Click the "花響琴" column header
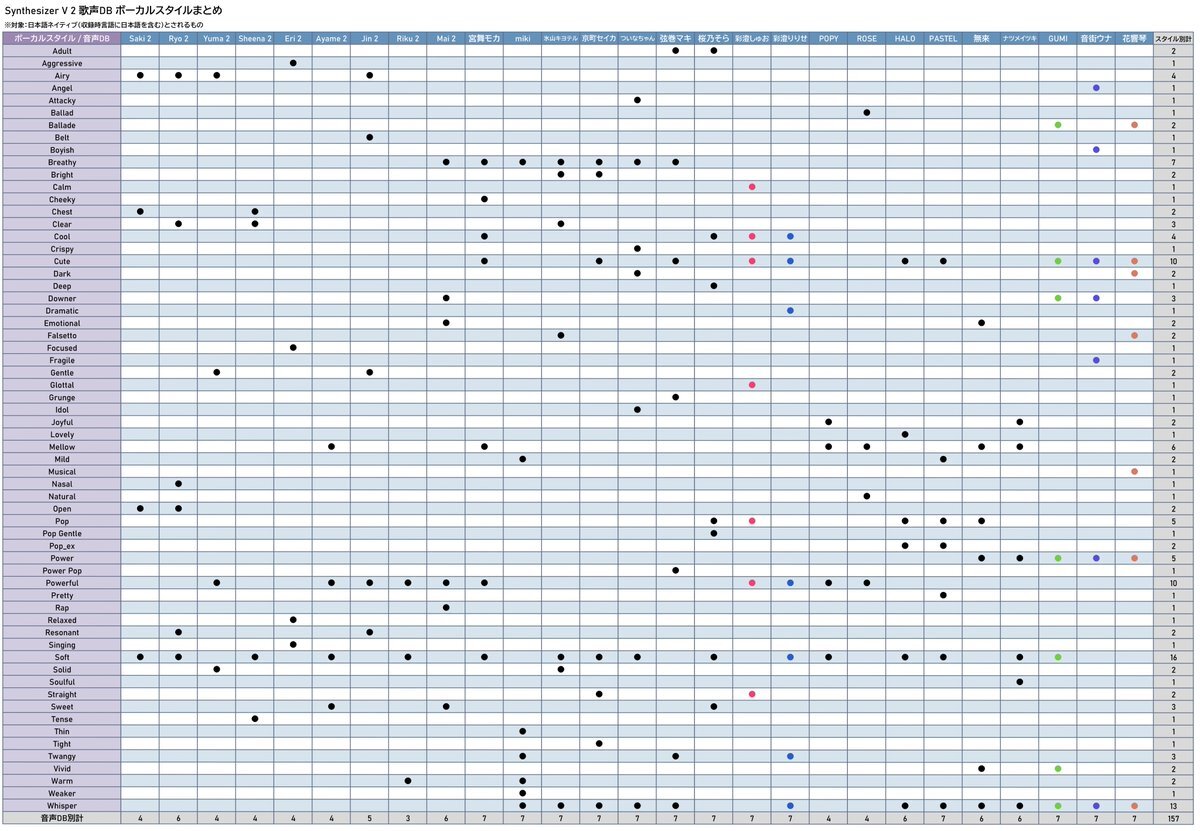This screenshot has width=1200, height=831. coord(1134,38)
